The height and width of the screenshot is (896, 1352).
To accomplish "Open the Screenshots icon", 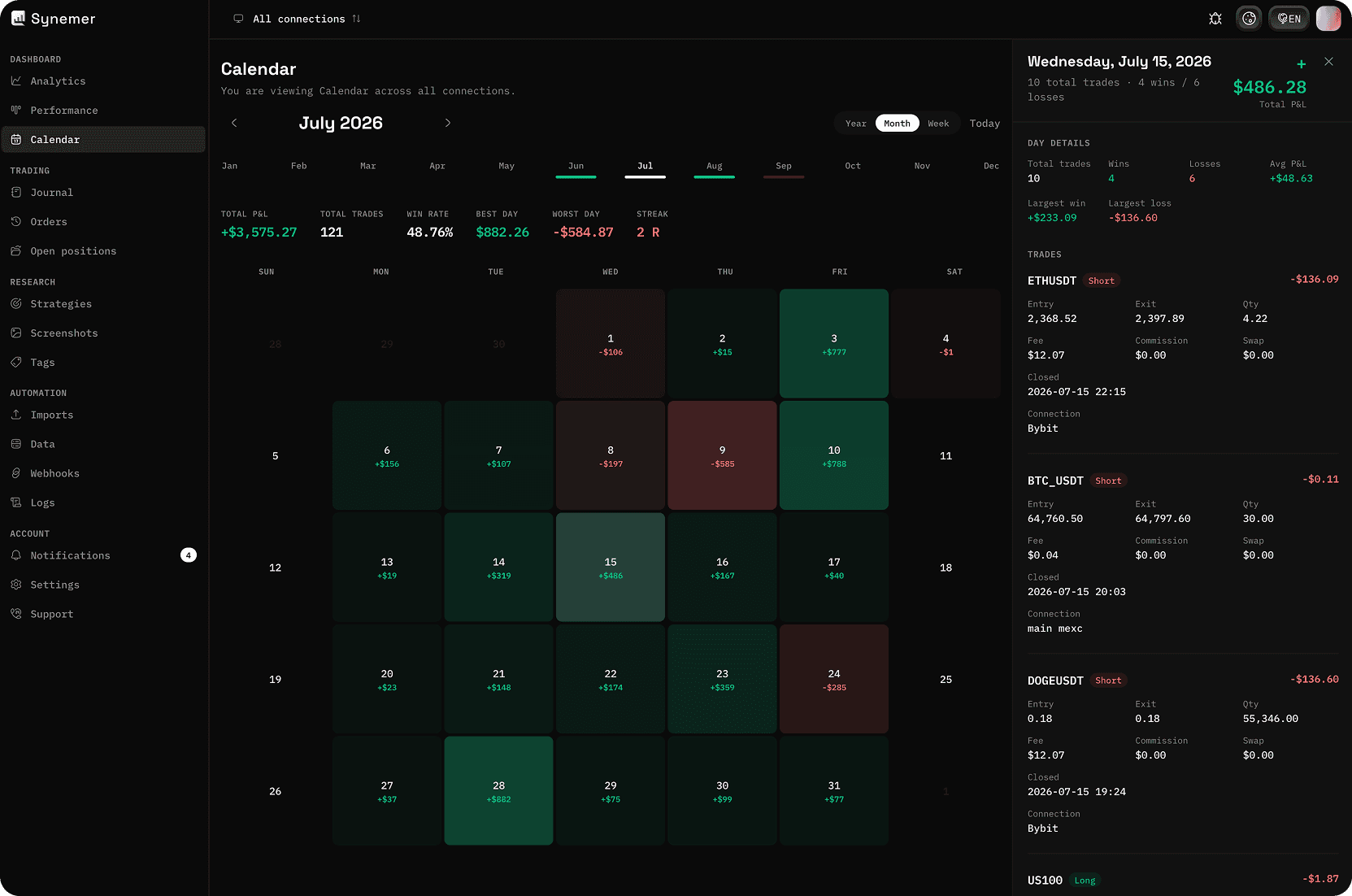I will pos(16,333).
